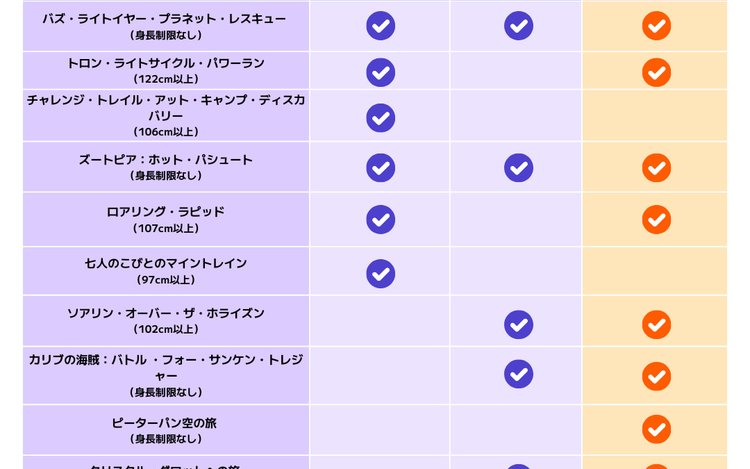Click the orange checkmark in the ピーターパン空の旅 row
The height and width of the screenshot is (469, 750).
[x=656, y=429]
